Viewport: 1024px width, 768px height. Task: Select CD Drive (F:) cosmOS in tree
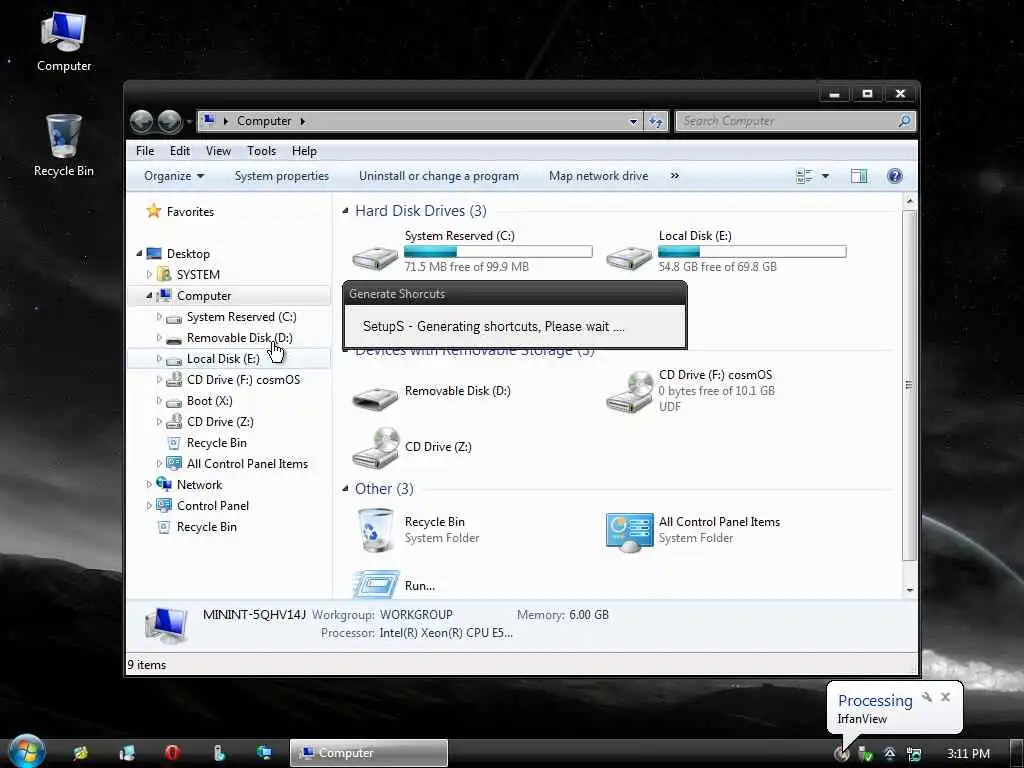(243, 380)
